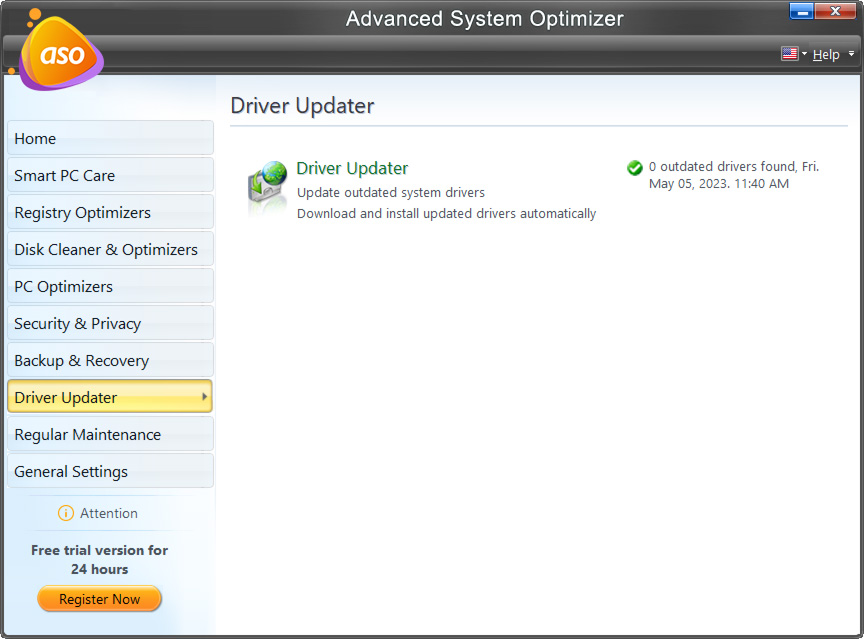Close the Advanced System Optimizer window

tap(835, 11)
